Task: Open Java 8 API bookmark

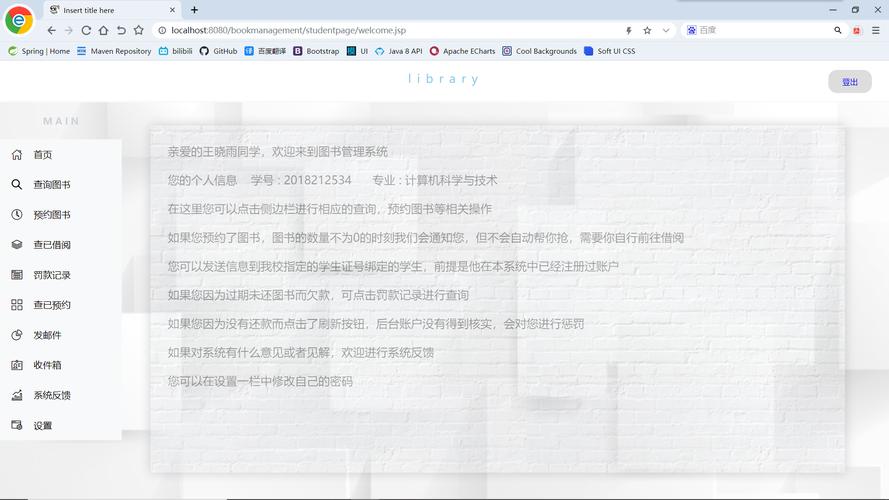Action: (399, 51)
